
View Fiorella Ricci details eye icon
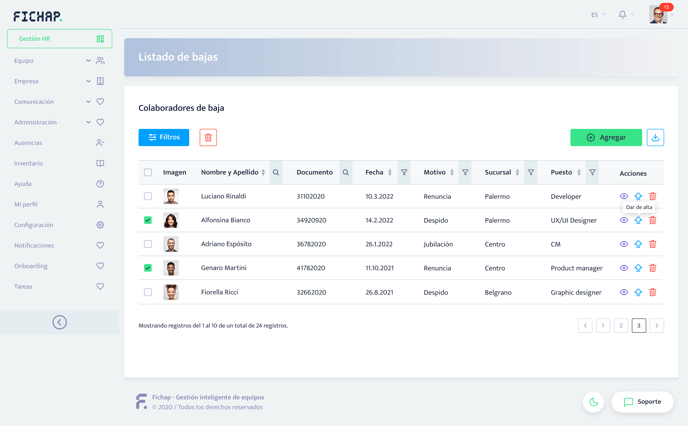[x=624, y=292]
